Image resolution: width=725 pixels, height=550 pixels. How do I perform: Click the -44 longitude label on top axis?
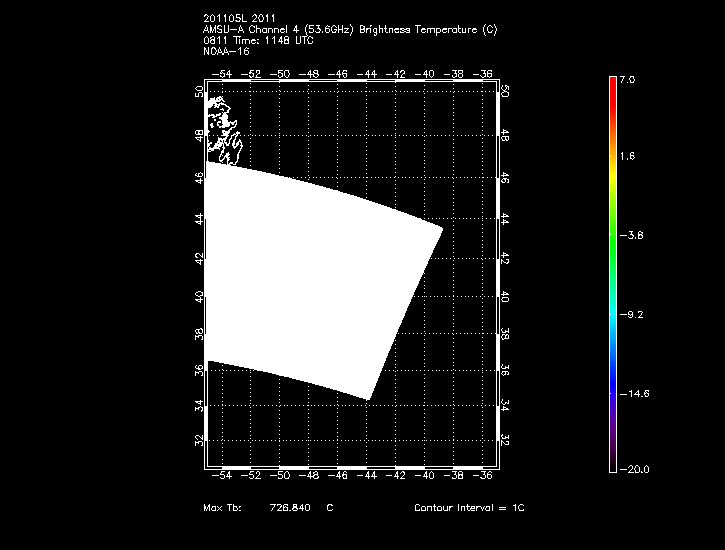(369, 73)
